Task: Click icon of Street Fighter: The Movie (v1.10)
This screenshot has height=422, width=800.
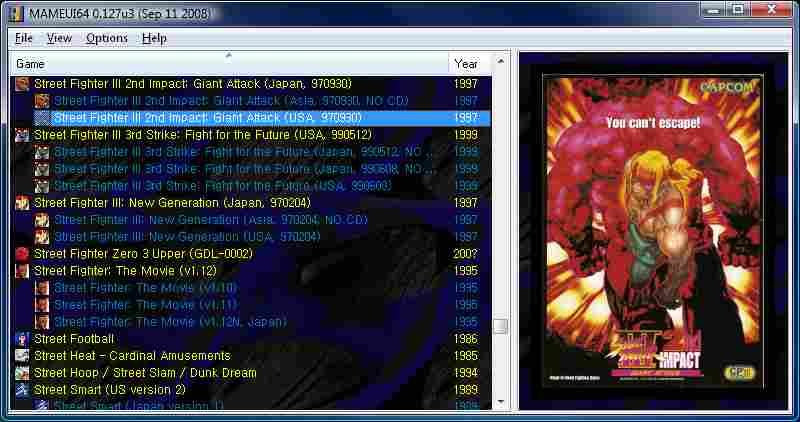Action: pyautogui.click(x=42, y=288)
